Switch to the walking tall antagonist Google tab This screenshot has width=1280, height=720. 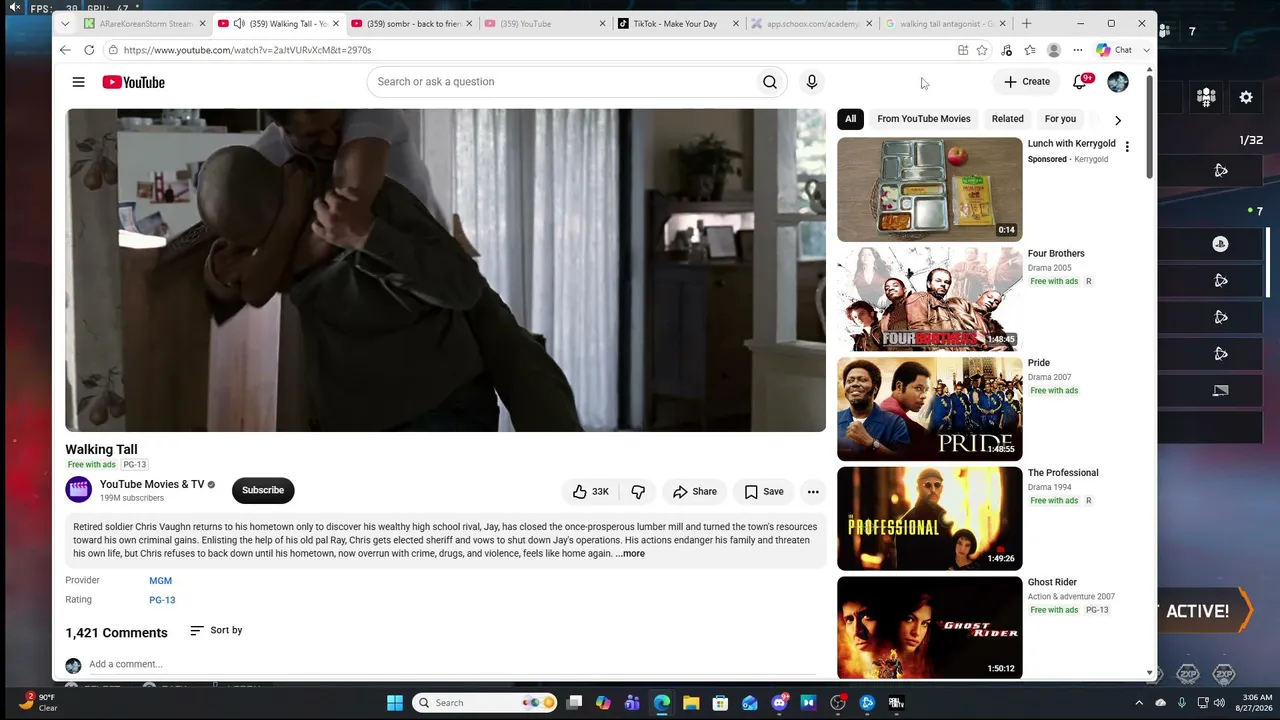coord(946,24)
